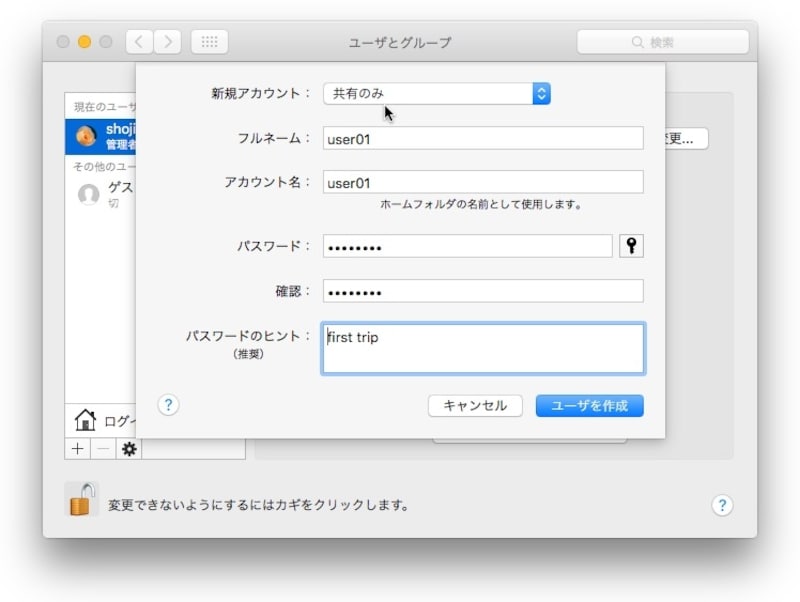Go back with the left chevron toolbar button
Viewport: 800px width, 602px height.
click(x=139, y=42)
